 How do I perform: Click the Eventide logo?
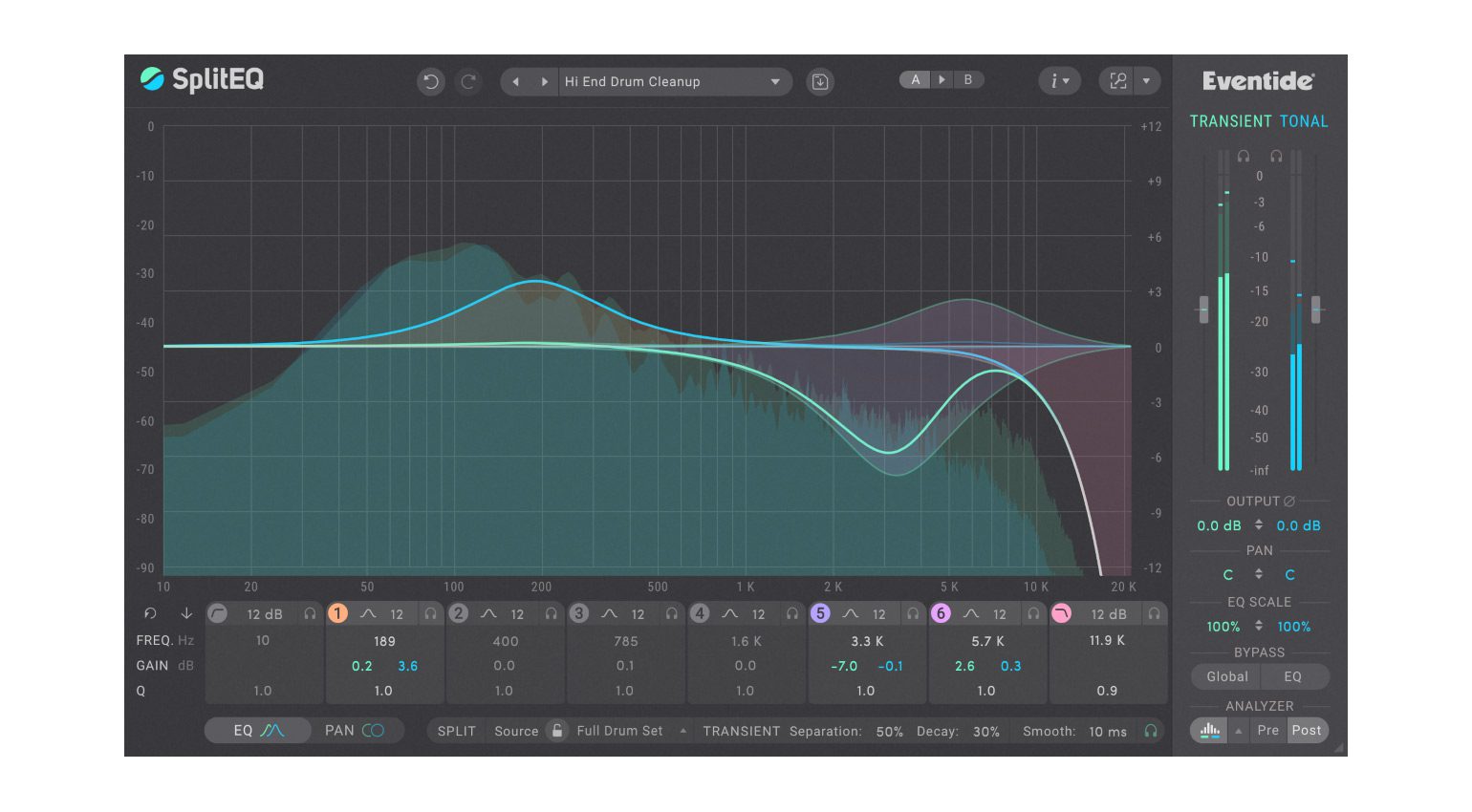click(x=1258, y=82)
